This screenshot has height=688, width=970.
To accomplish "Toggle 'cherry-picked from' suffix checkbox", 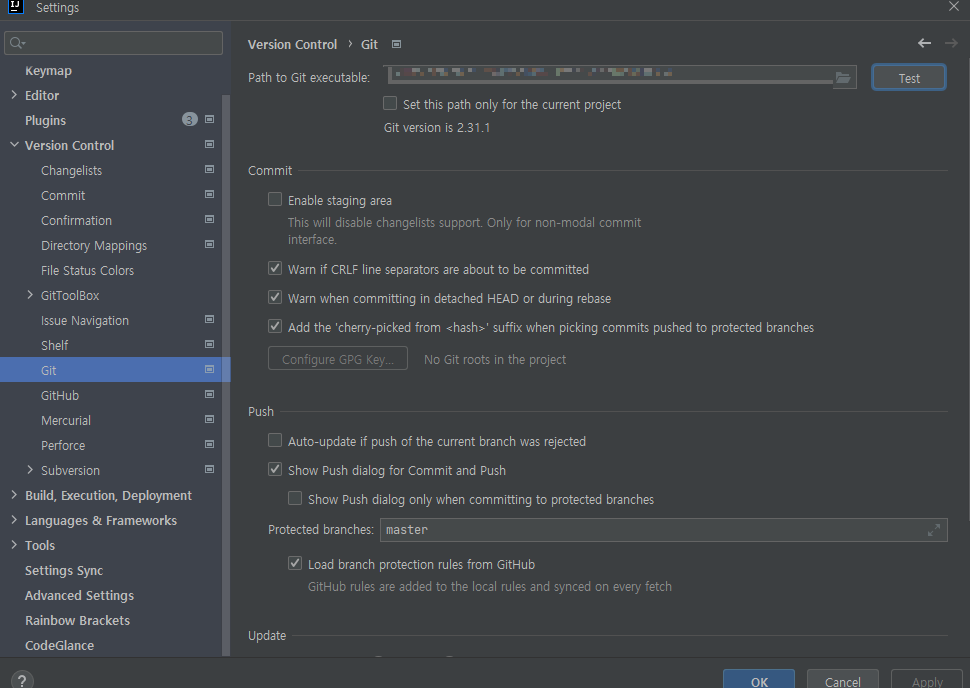I will coord(275,327).
